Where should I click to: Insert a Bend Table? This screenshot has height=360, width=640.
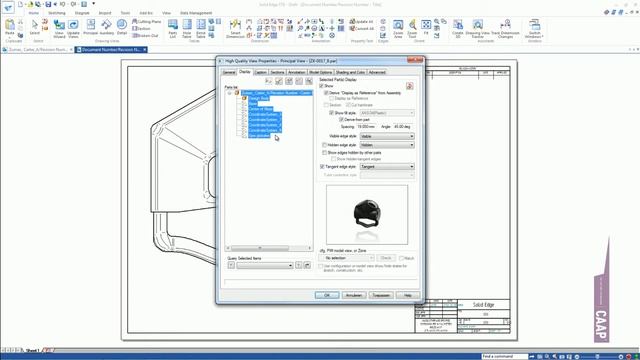[201, 29]
